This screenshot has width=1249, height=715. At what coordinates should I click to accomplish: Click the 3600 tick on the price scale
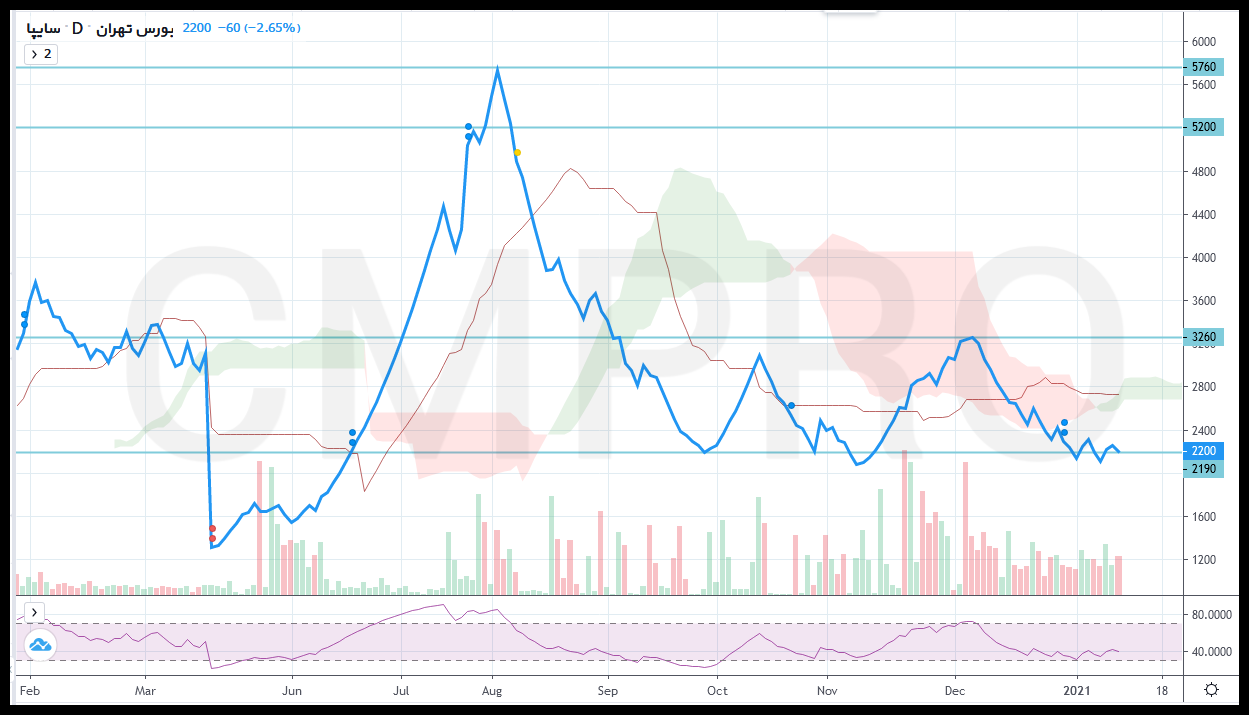tap(1204, 301)
